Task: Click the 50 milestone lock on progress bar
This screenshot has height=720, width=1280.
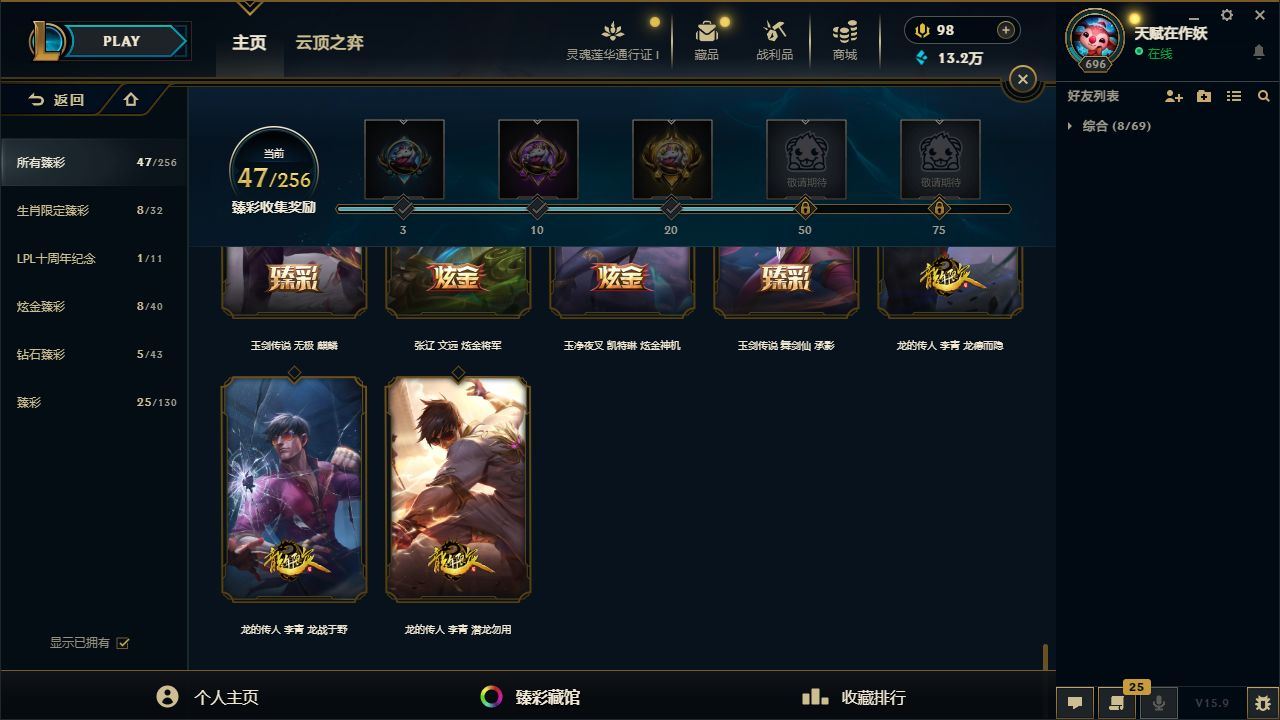Action: coord(805,208)
